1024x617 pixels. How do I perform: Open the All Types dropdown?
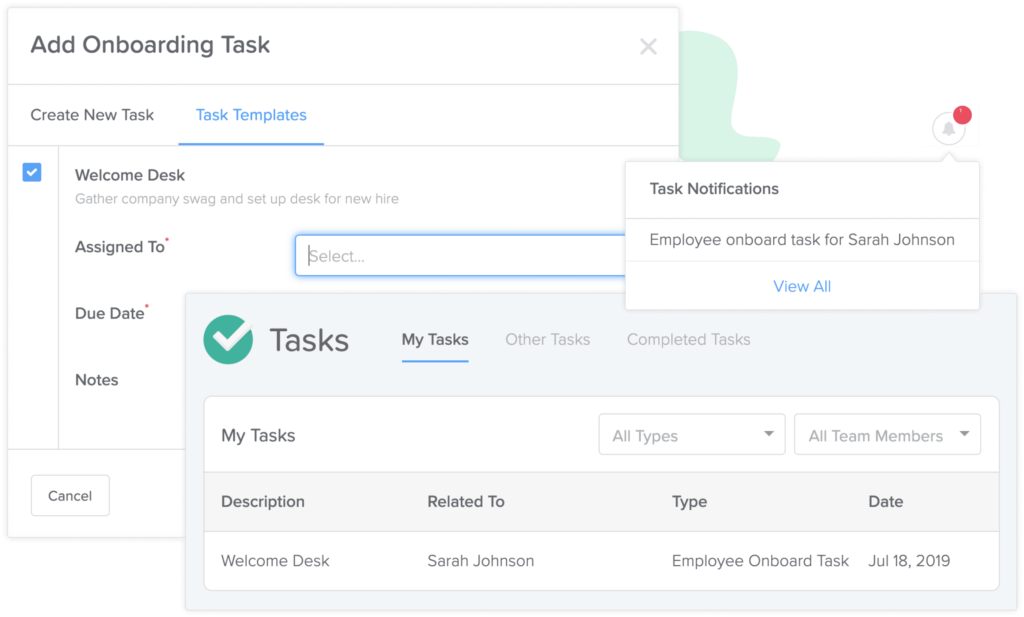pyautogui.click(x=691, y=434)
